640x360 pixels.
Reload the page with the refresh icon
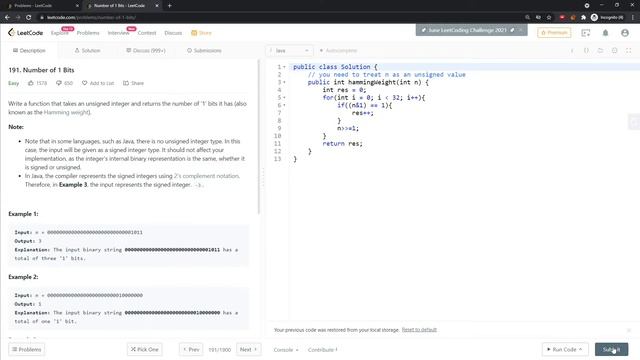click(x=29, y=18)
